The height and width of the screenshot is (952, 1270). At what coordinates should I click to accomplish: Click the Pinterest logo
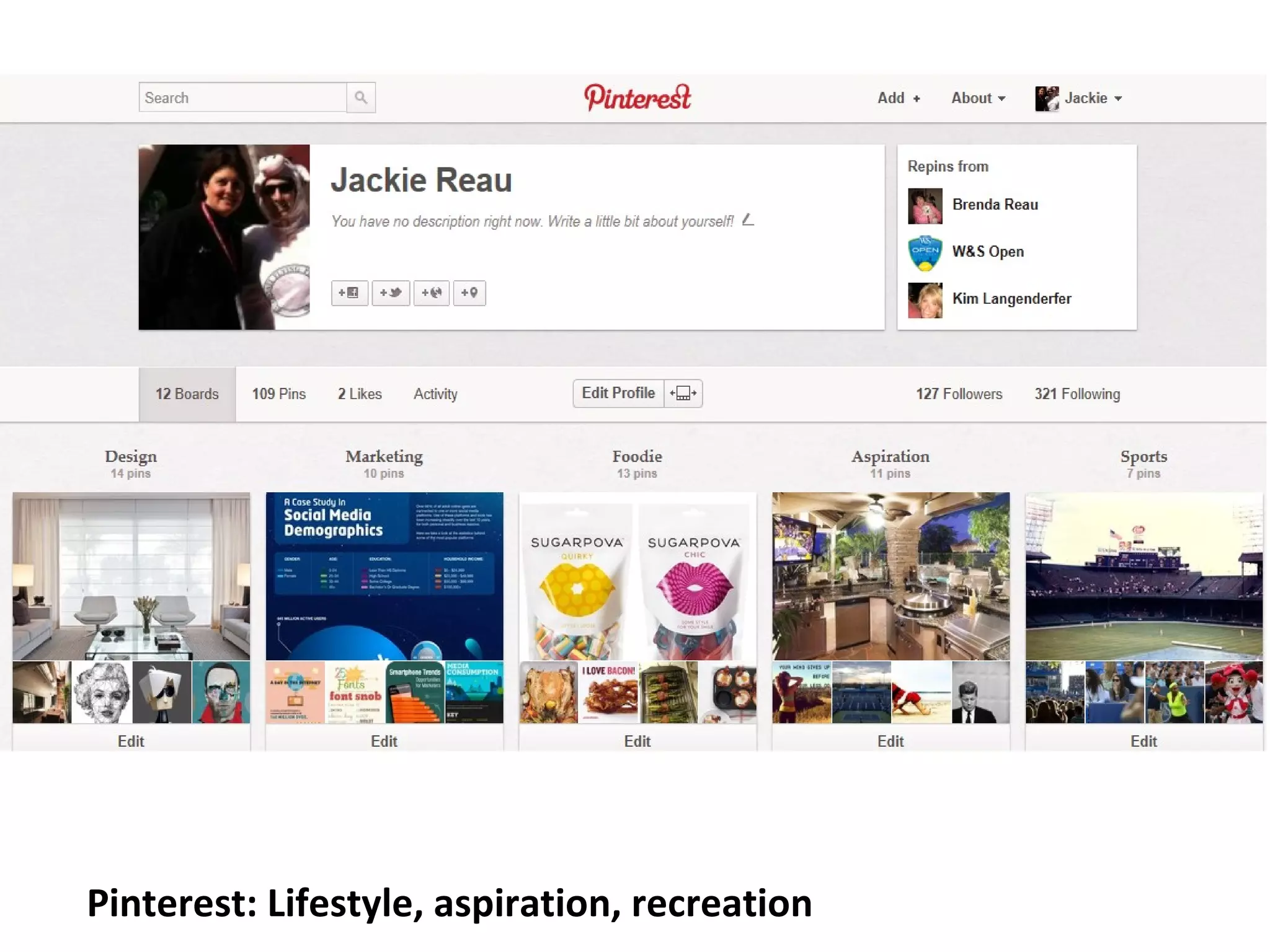(x=637, y=97)
